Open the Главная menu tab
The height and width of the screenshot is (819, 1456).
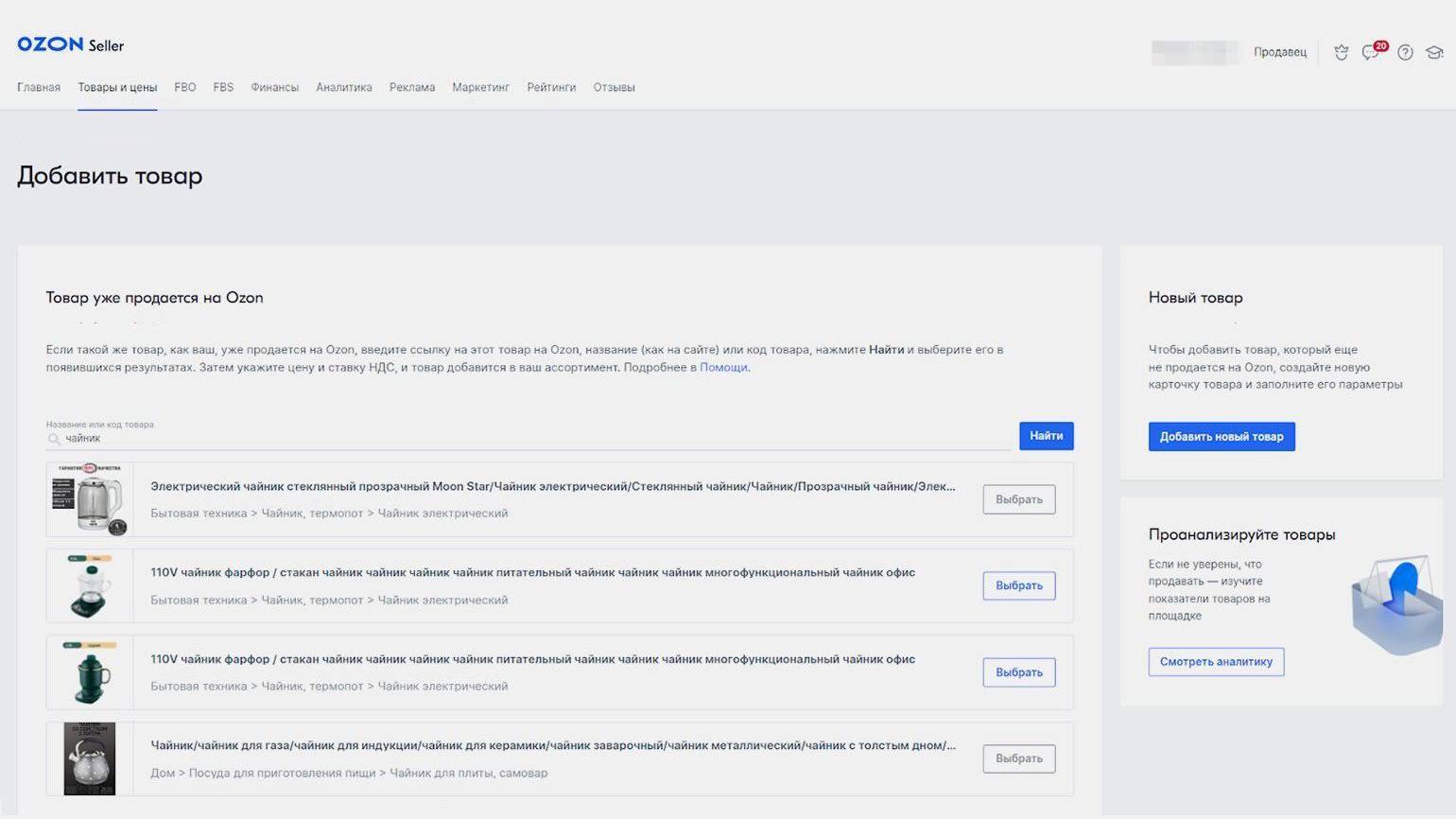pyautogui.click(x=39, y=87)
